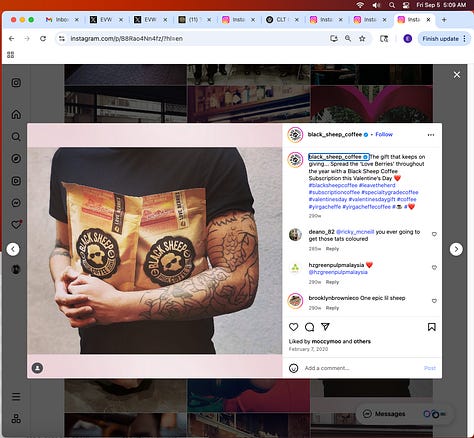Open the new tab plus button
Viewport: 474px width, 438px height.
444,20
